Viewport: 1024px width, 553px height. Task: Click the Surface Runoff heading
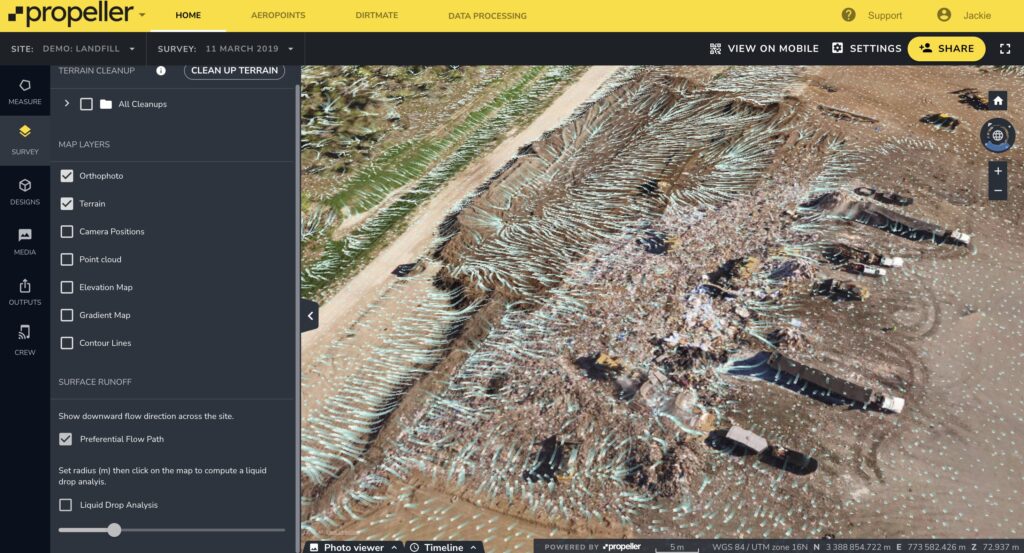coord(95,382)
